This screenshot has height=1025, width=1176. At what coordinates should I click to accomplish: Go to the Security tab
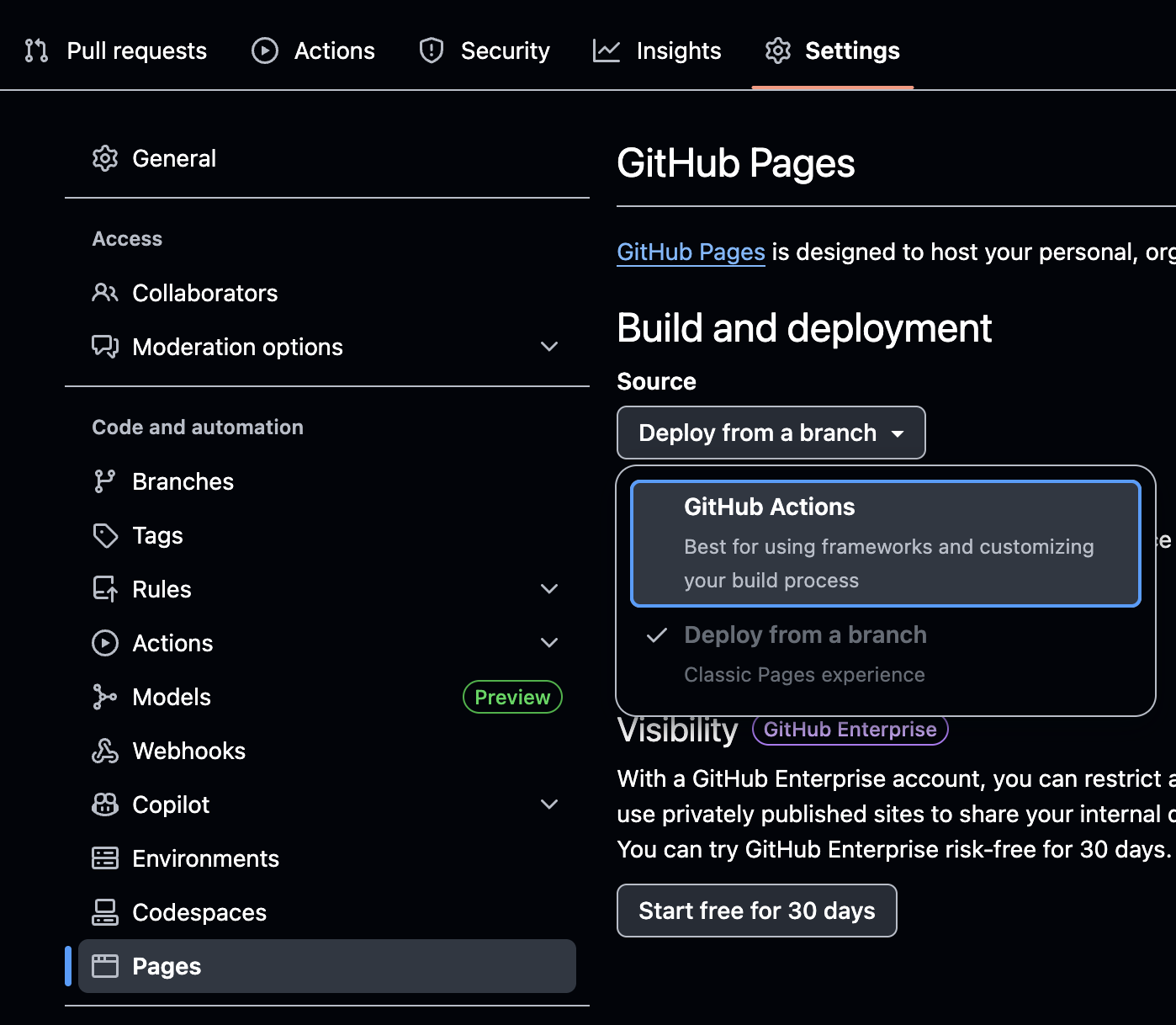(485, 50)
